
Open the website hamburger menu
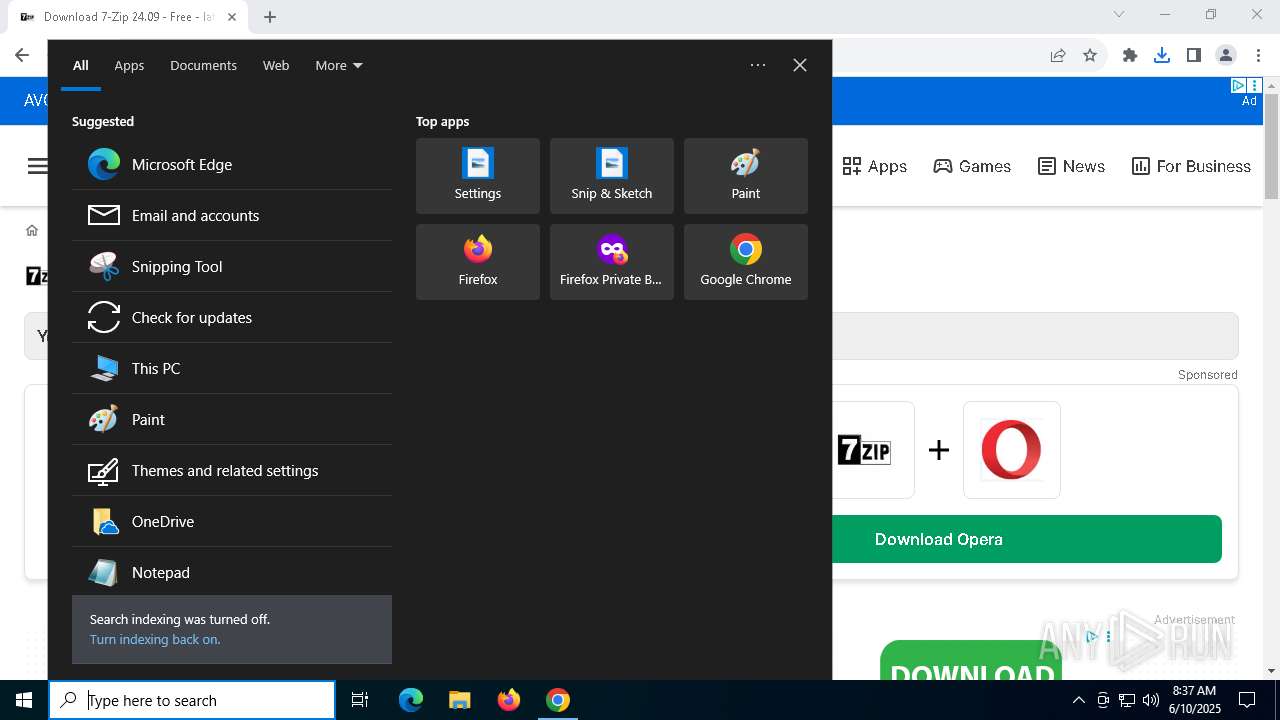[x=37, y=166]
